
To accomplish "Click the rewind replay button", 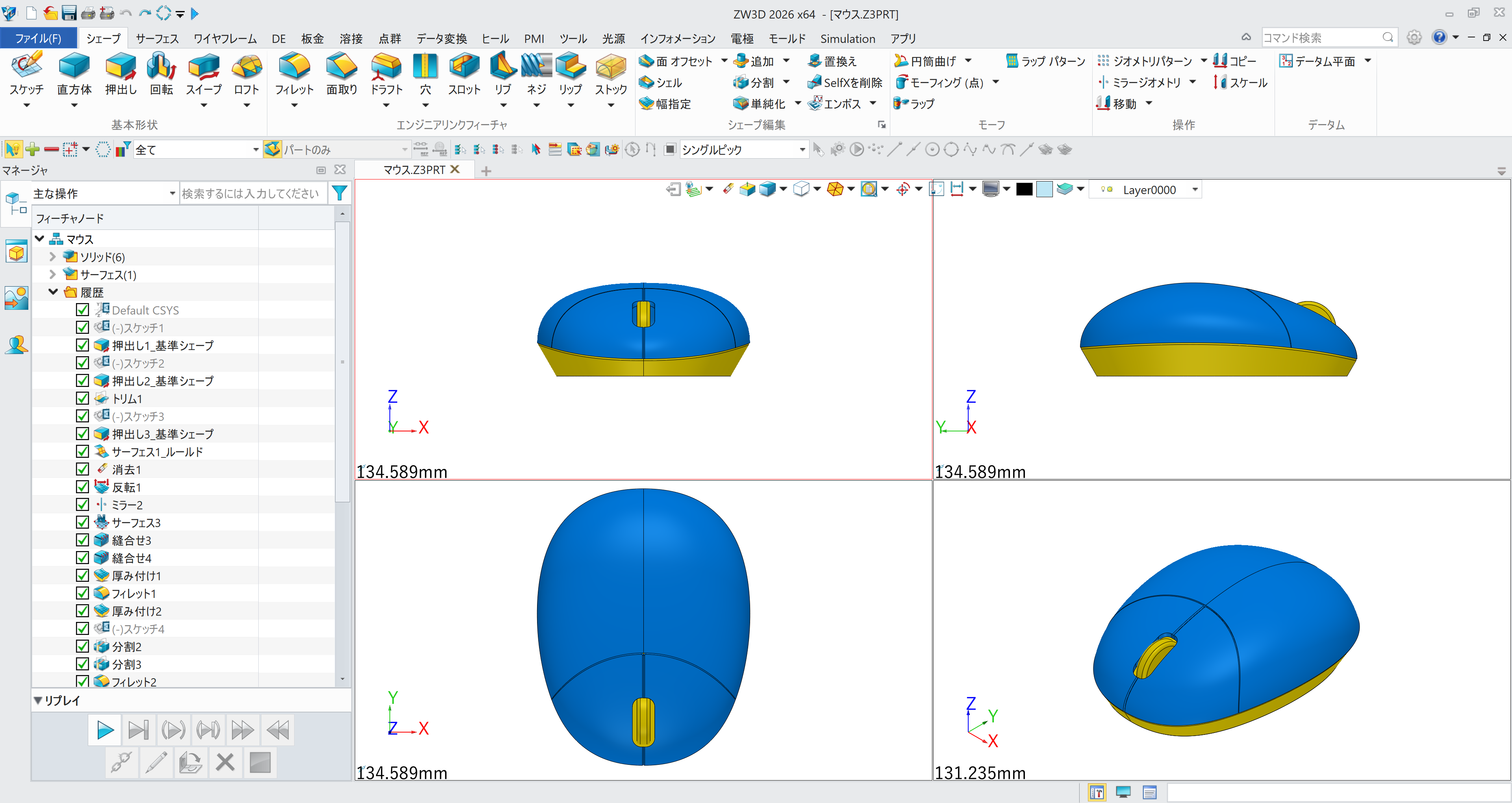I will coord(278,730).
